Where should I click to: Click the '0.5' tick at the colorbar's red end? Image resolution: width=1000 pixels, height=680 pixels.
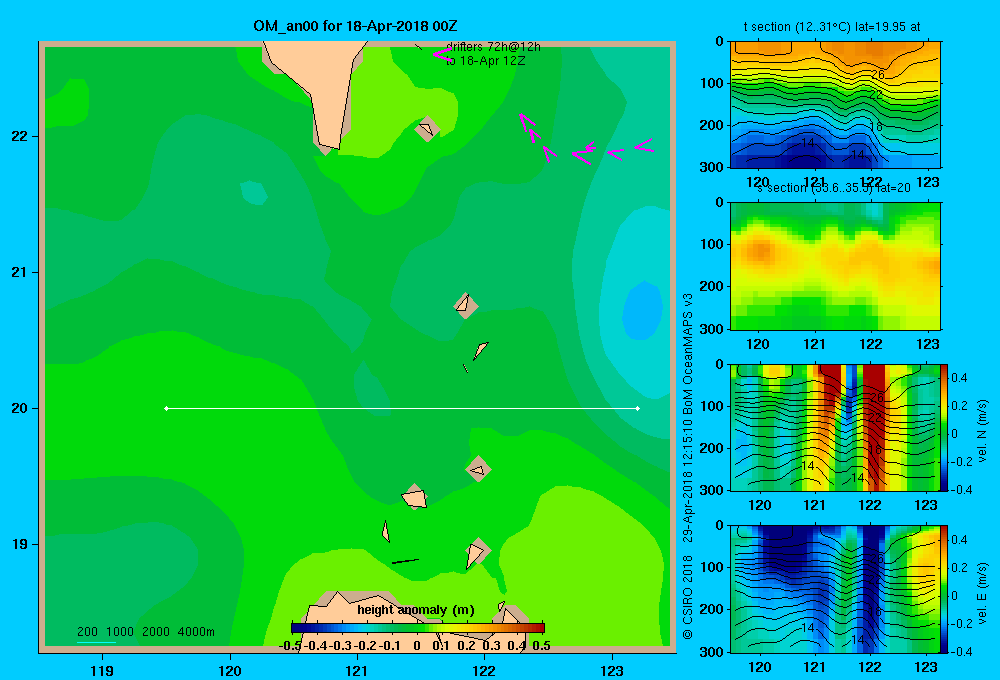[541, 646]
